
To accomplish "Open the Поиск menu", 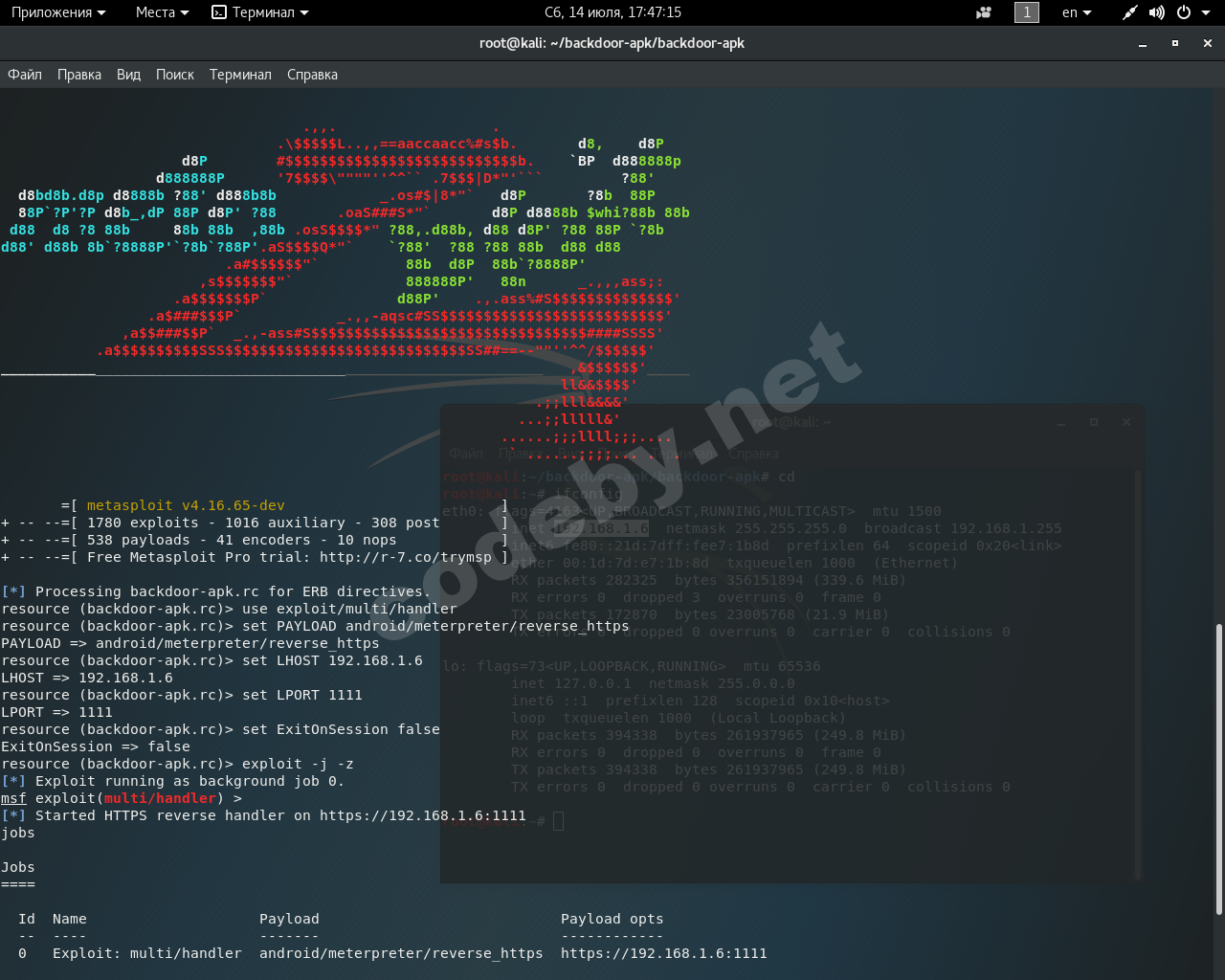I will (175, 75).
